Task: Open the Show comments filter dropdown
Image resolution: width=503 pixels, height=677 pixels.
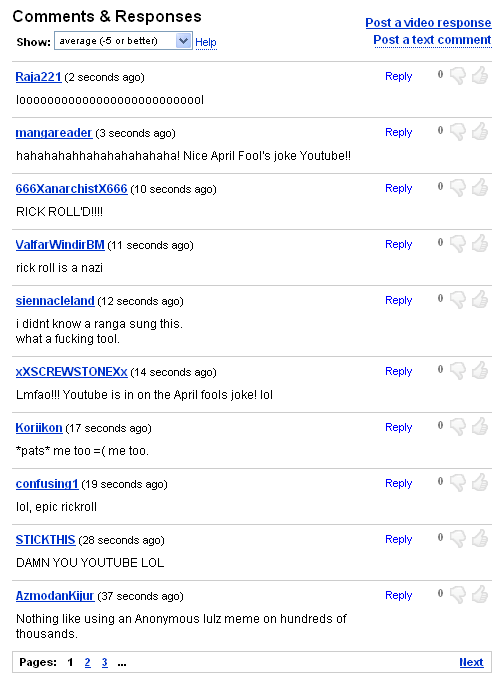Action: (x=123, y=41)
